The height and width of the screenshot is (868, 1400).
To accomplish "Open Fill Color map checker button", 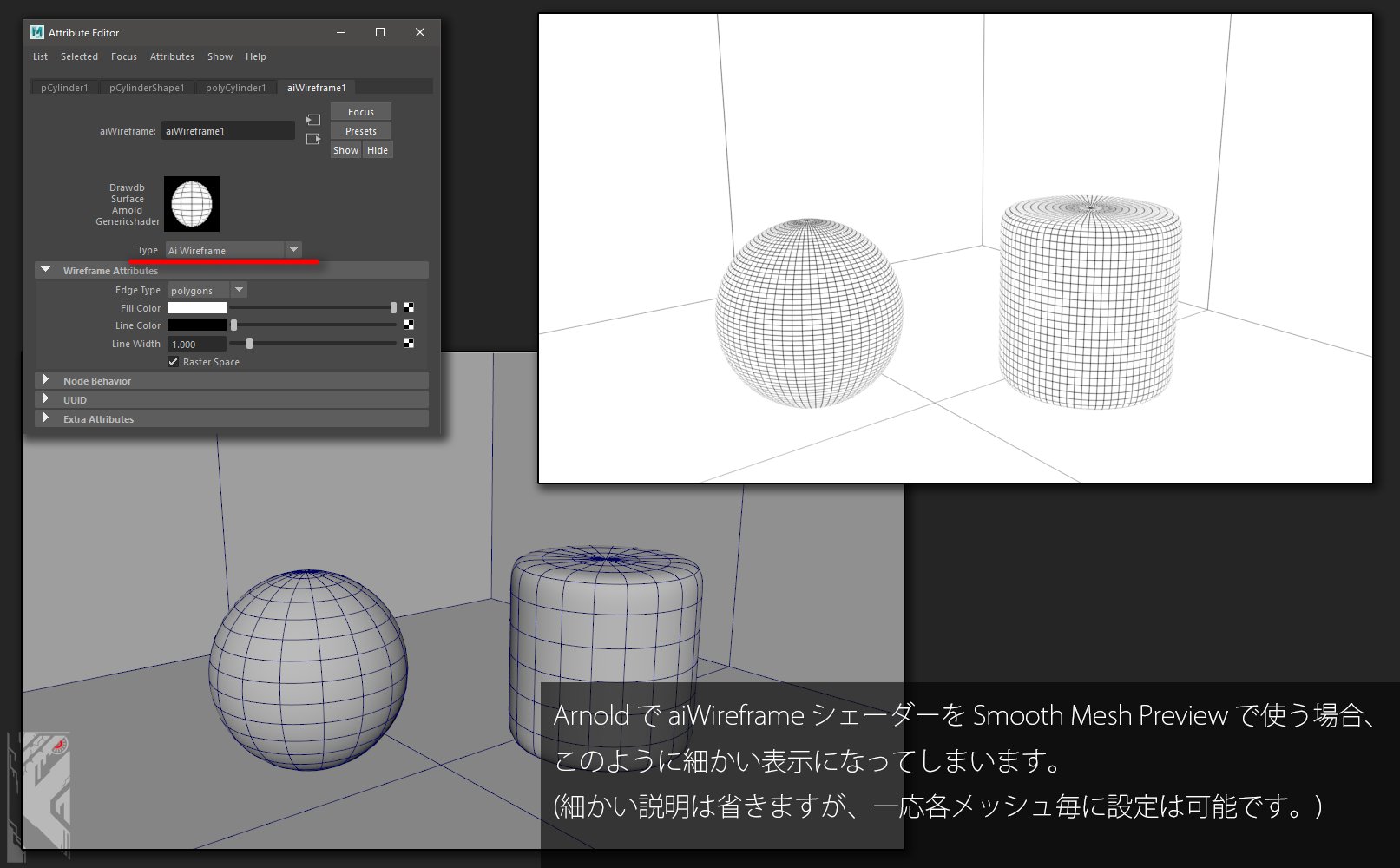I will [x=409, y=307].
